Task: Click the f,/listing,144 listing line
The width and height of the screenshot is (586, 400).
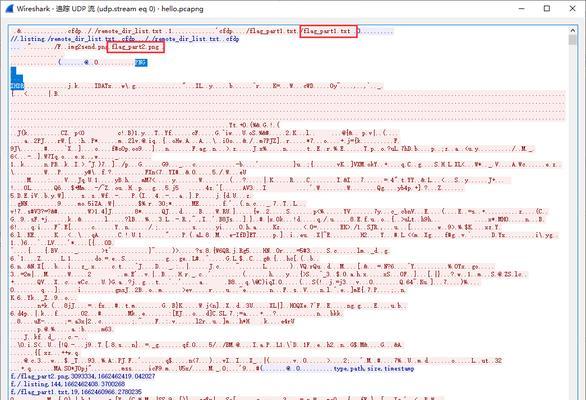Action: coord(68,384)
